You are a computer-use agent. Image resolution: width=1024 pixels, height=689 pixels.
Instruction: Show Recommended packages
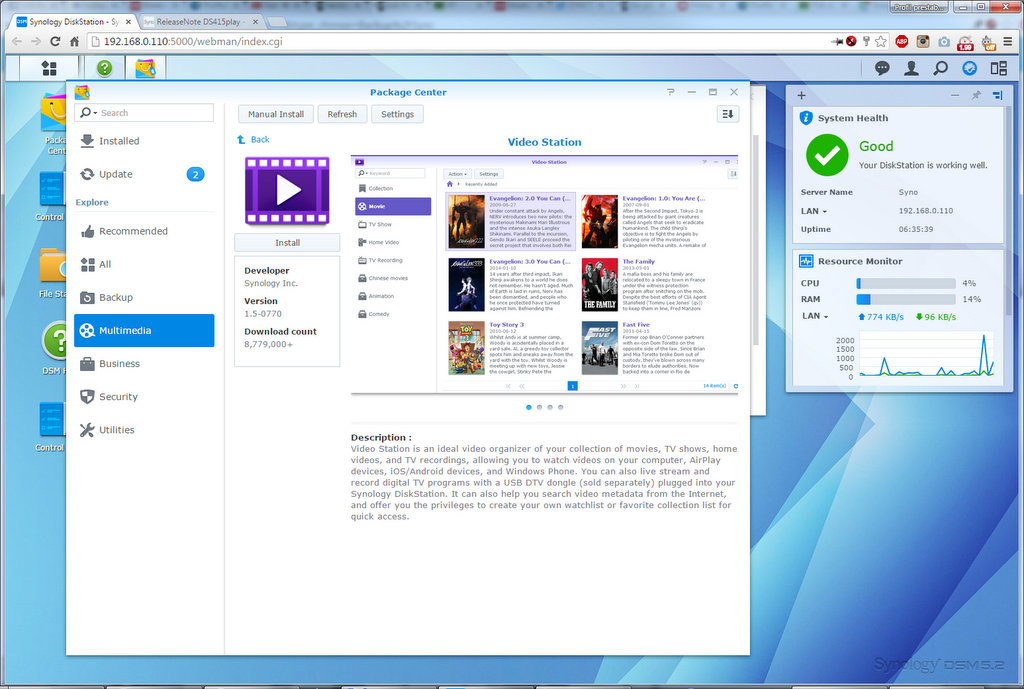(144, 231)
